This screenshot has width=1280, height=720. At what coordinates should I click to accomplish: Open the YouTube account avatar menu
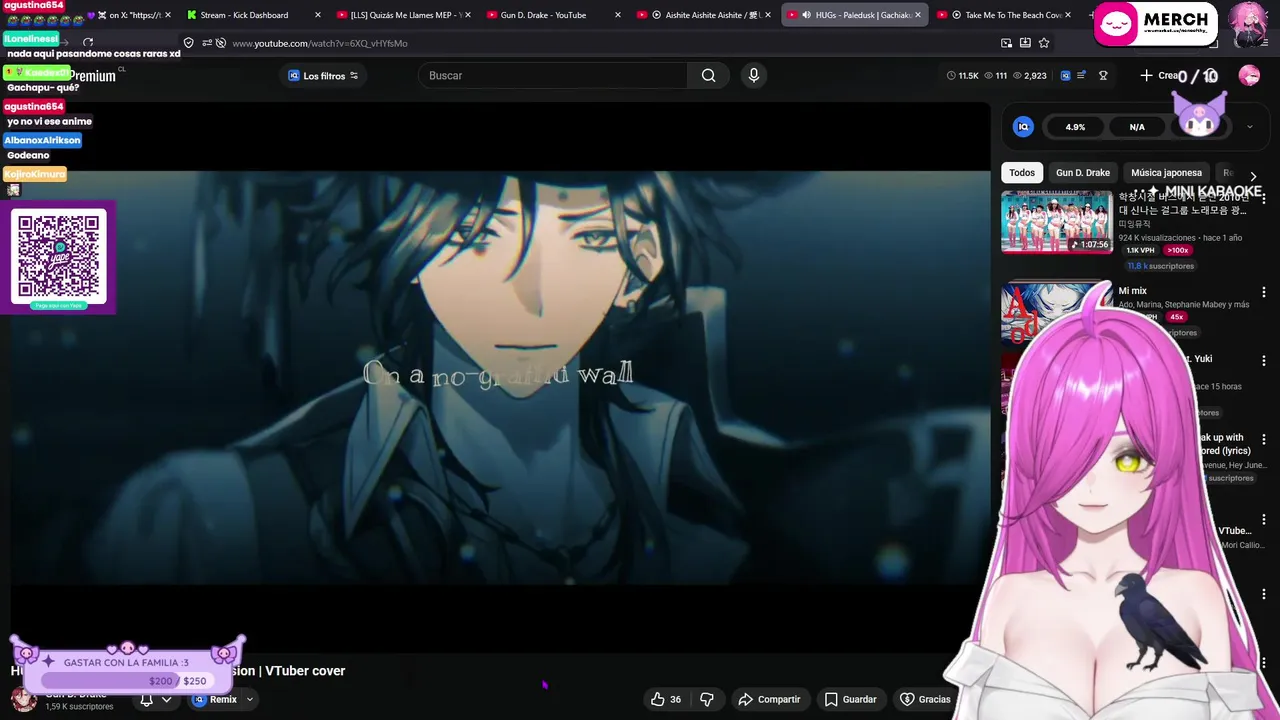(1249, 75)
